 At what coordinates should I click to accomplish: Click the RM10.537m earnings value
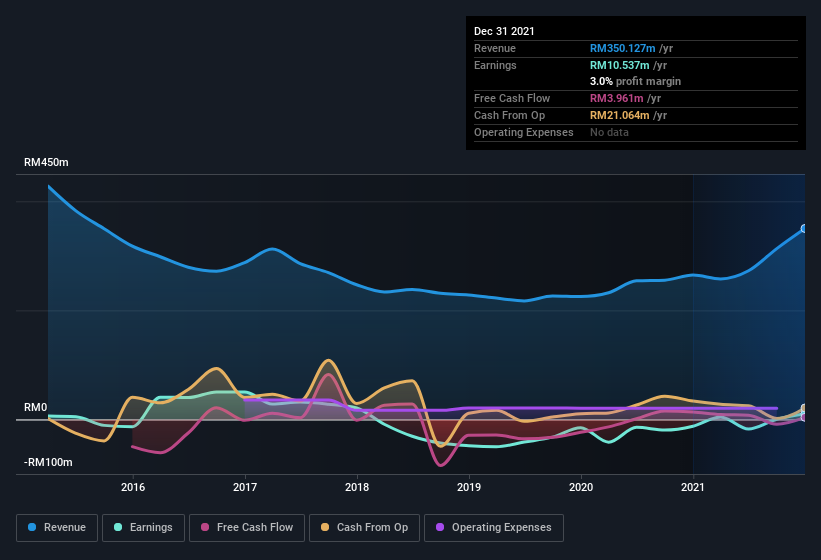(619, 65)
